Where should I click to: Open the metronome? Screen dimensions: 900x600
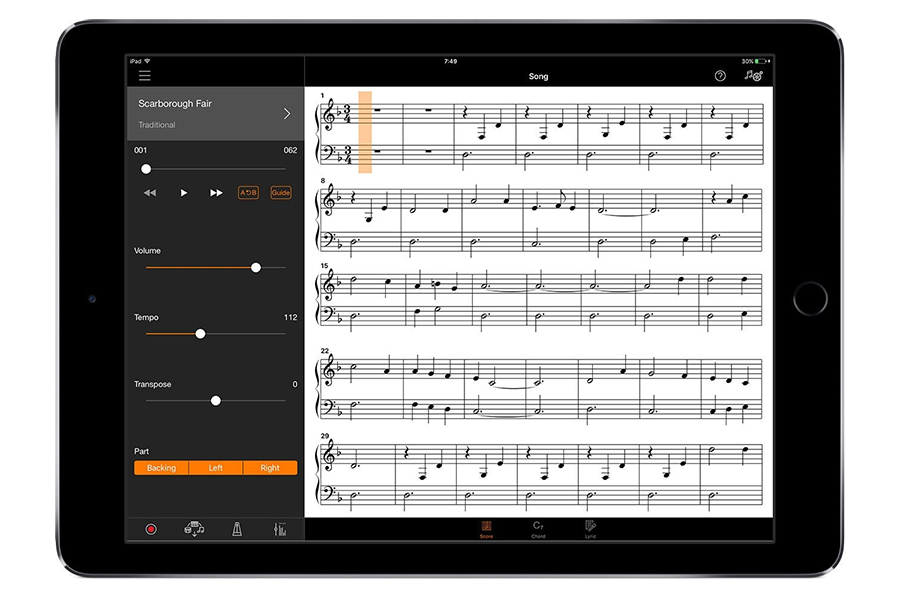238,529
